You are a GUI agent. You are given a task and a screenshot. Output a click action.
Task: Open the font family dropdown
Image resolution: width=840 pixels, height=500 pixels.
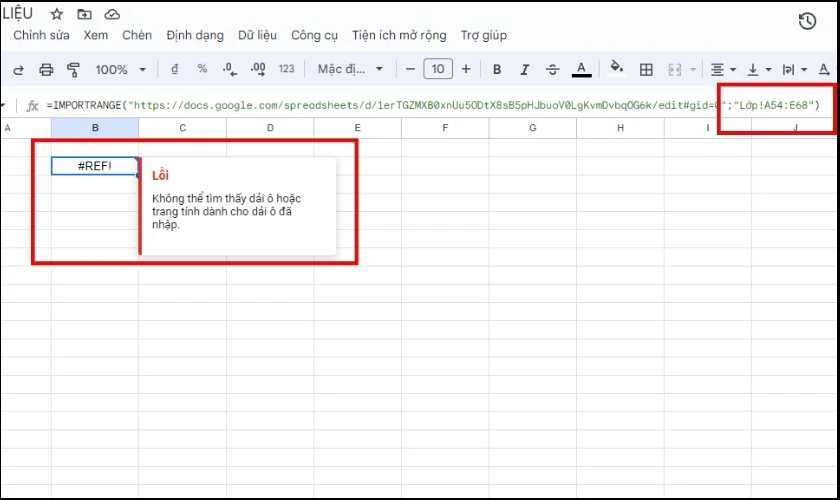click(350, 69)
